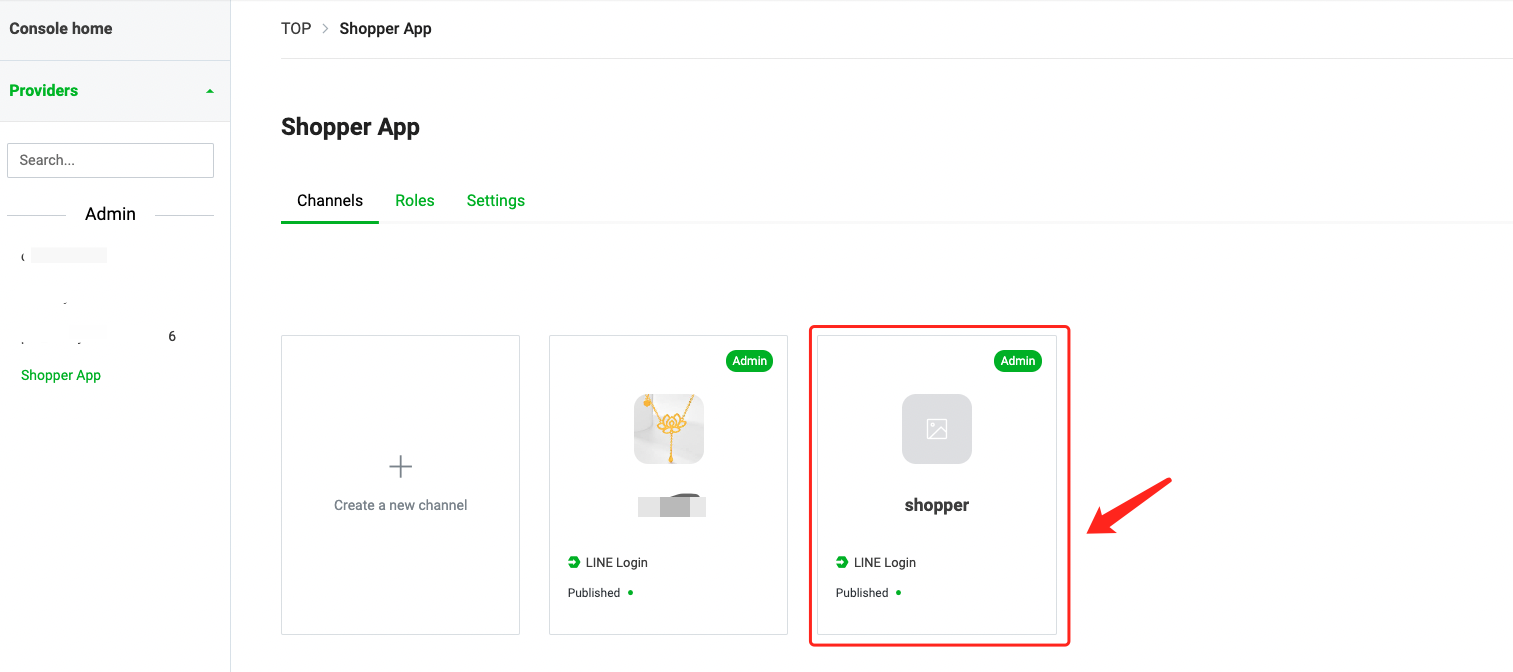Select the Admin badge on the necklace channel
This screenshot has width=1513, height=672.
[x=749, y=361]
